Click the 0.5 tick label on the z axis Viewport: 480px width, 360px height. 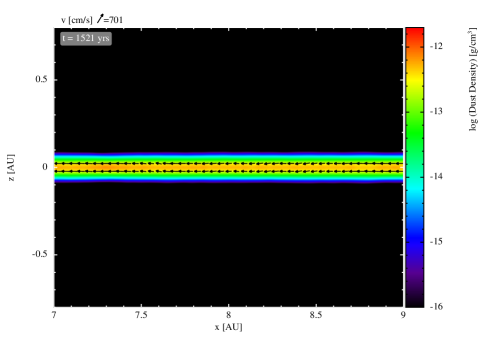click(41, 79)
